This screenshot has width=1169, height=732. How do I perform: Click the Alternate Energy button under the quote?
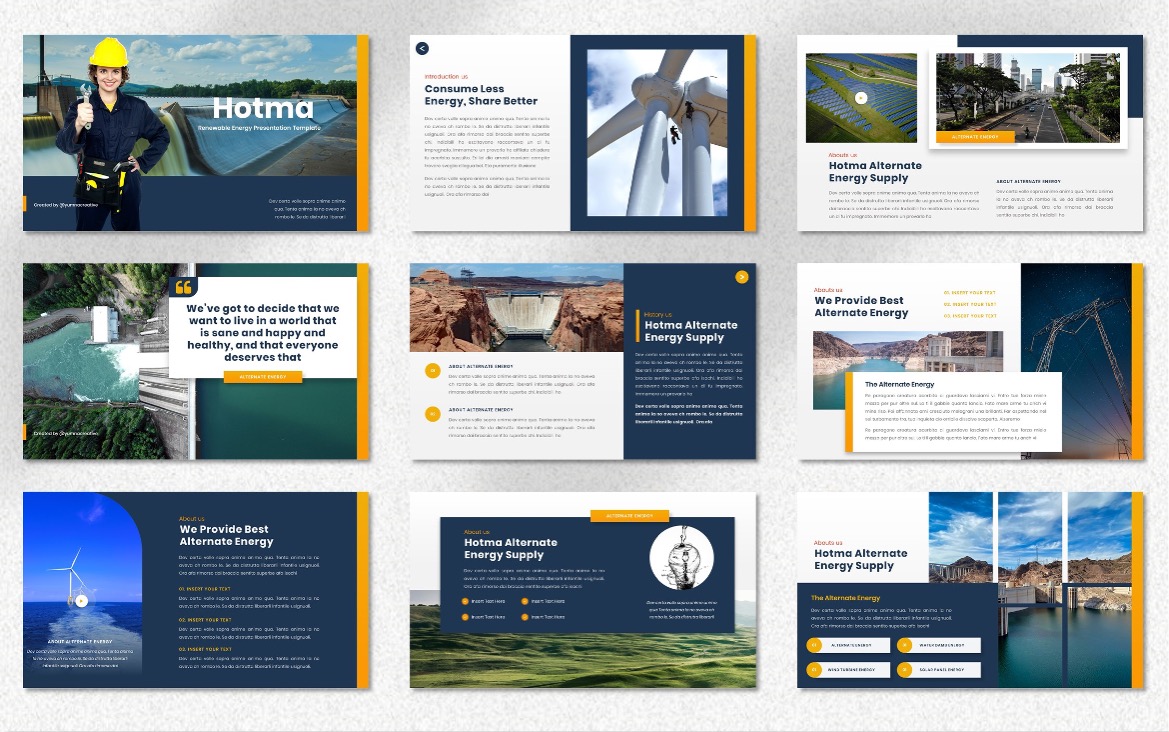pos(263,377)
